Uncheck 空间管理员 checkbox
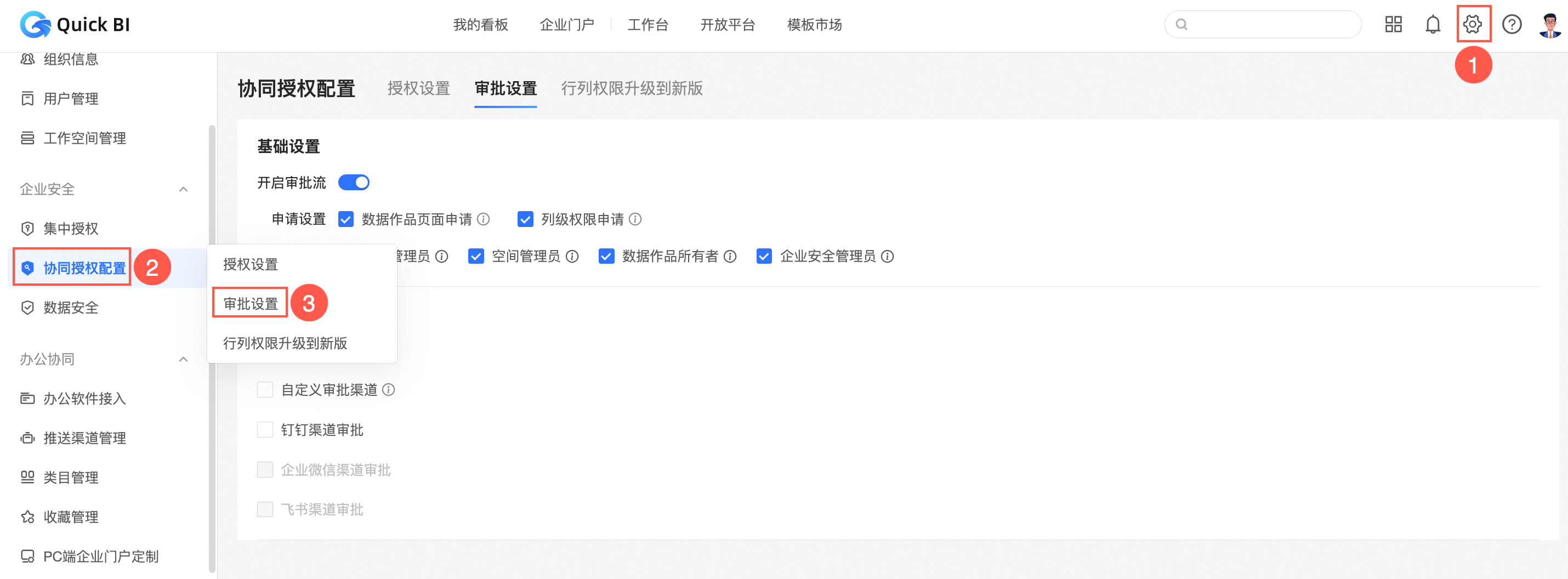The width and height of the screenshot is (1568, 579). [x=476, y=256]
